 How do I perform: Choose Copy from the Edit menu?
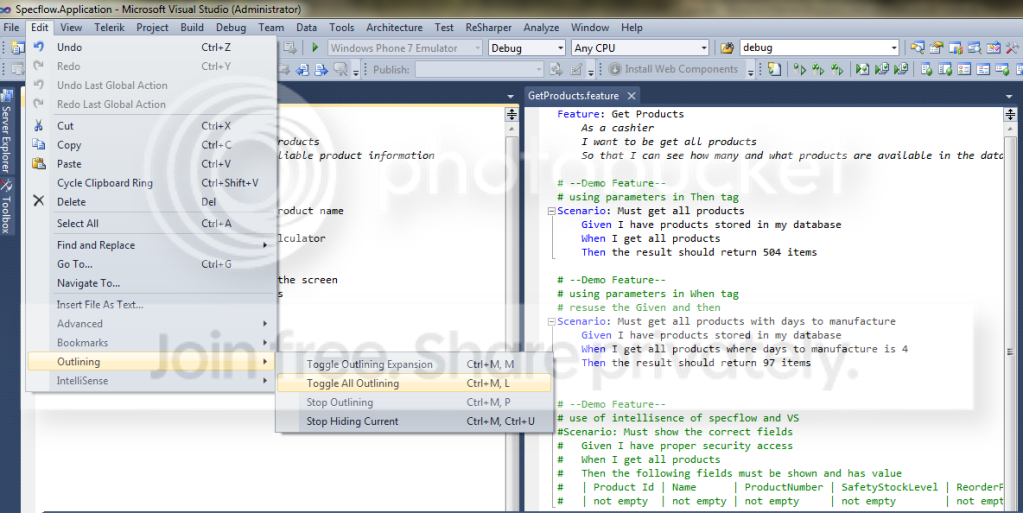[152, 145]
